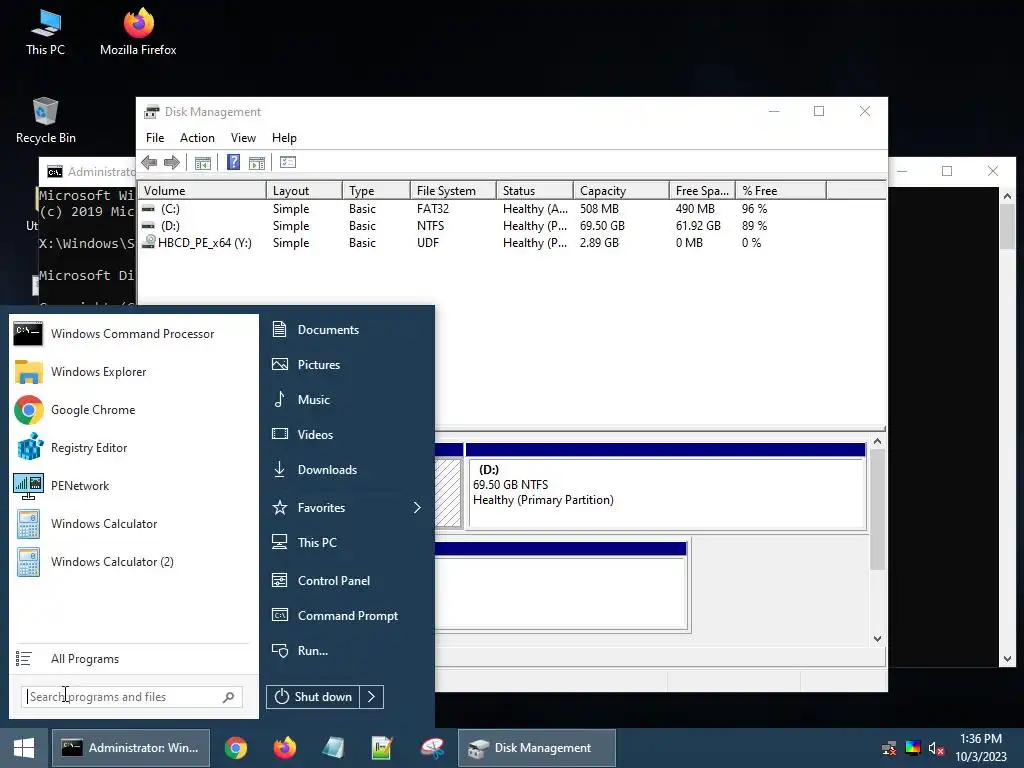
Task: Open the View menu in Disk Management
Action: point(243,138)
